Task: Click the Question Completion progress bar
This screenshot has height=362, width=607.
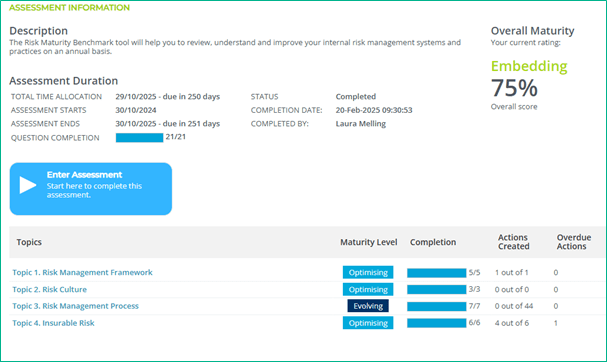Action: pyautogui.click(x=139, y=137)
